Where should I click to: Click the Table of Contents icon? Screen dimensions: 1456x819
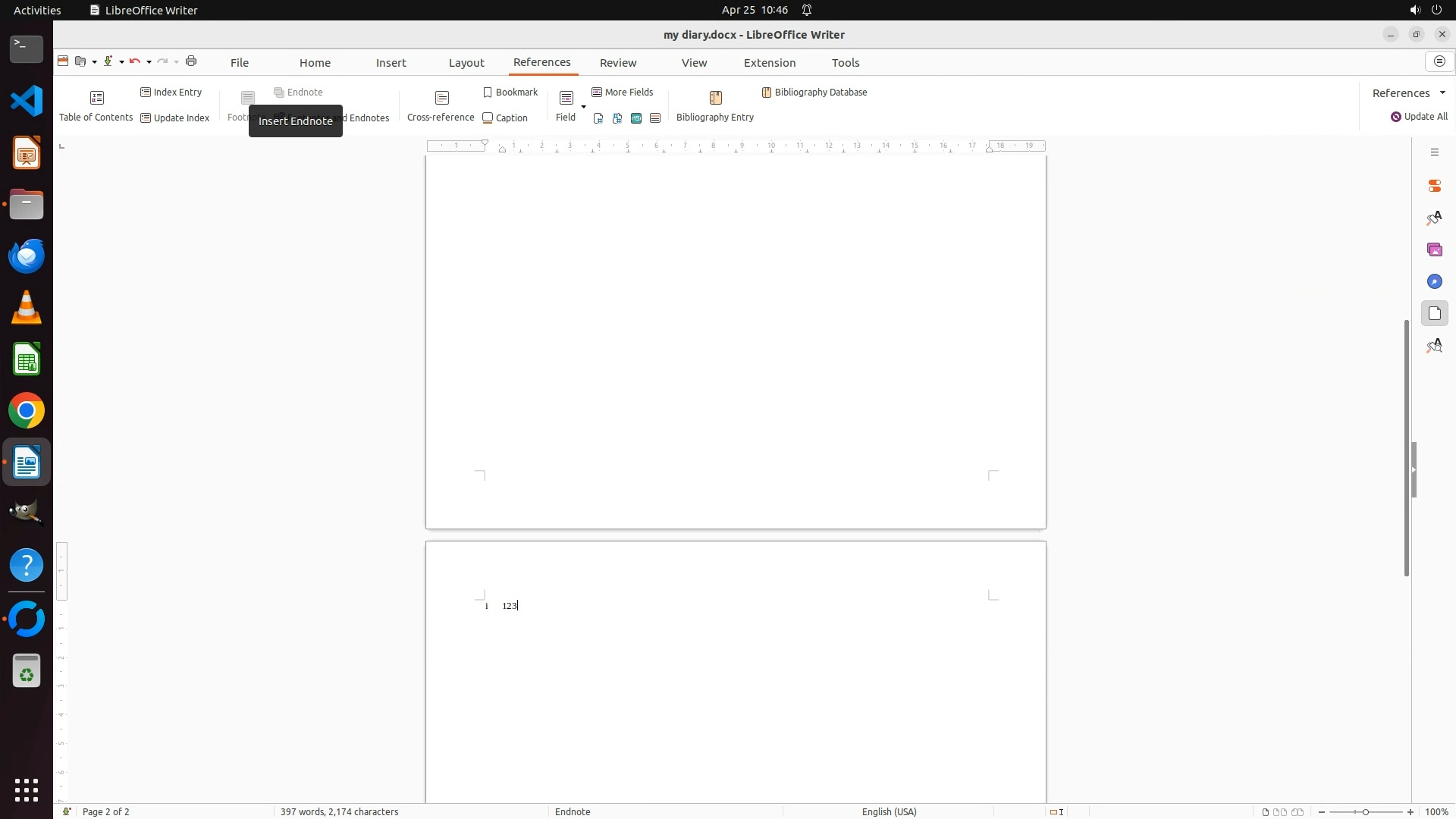click(96, 98)
